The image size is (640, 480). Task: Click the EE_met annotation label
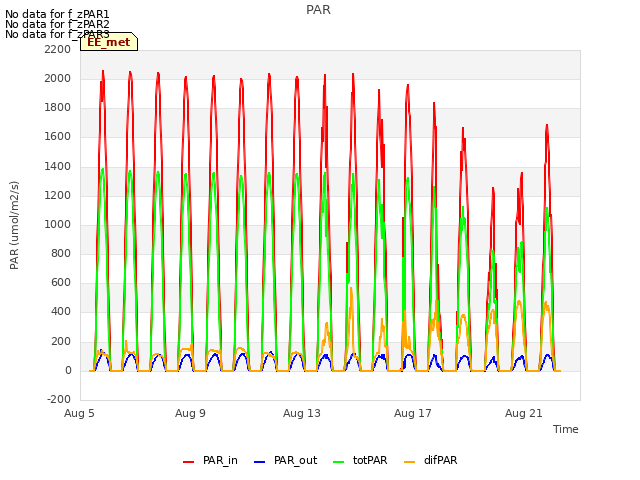point(109,42)
